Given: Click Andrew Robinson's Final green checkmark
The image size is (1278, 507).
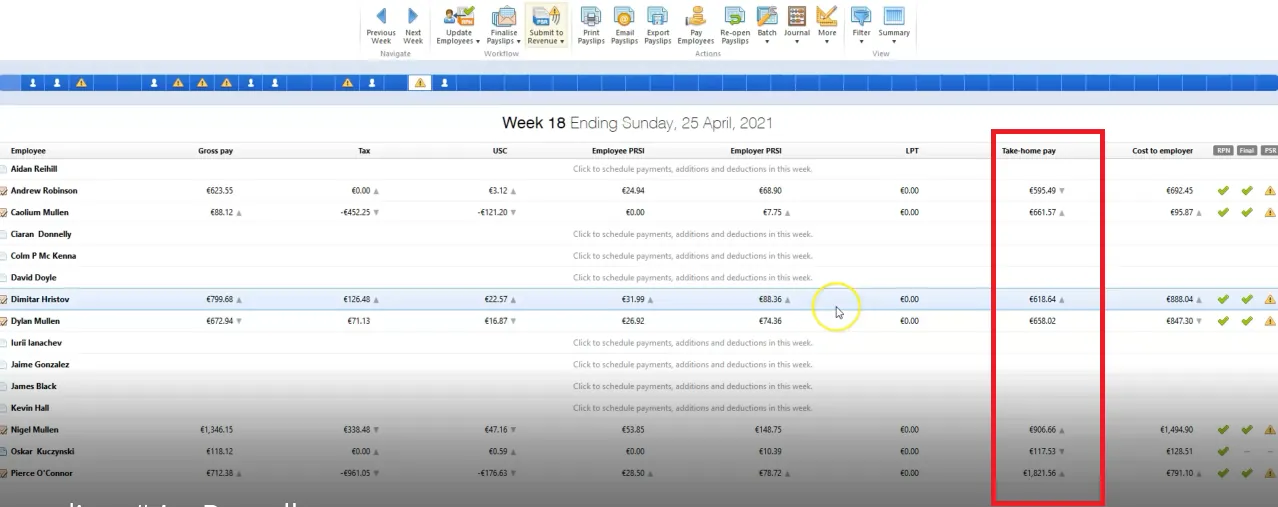Looking at the screenshot, I should (x=1247, y=190).
